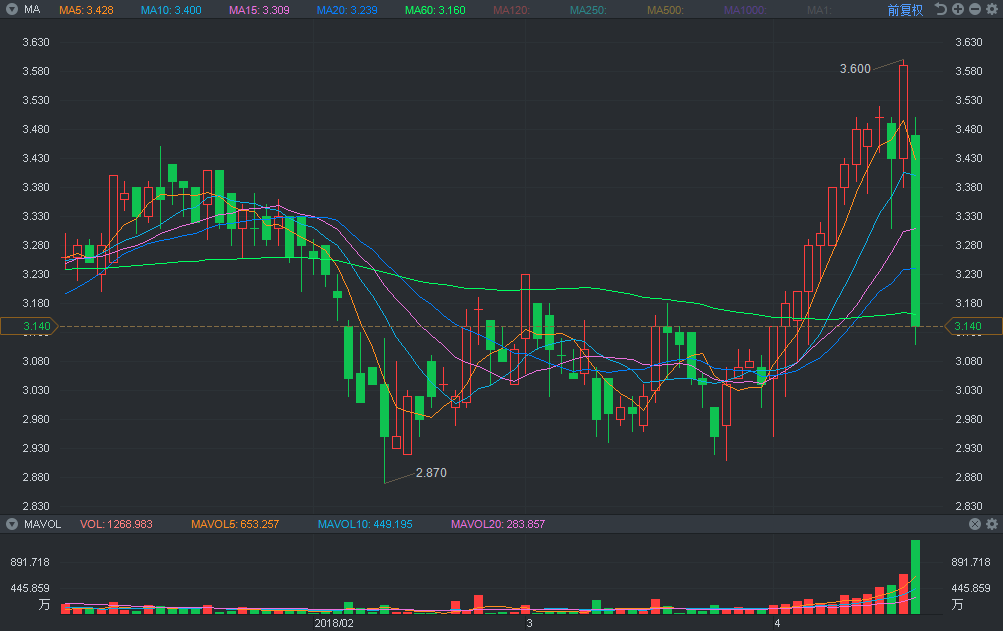Viewport: 1003px width, 631px height.
Task: Close the MAVOL volume panel
Action: pyautogui.click(x=975, y=524)
